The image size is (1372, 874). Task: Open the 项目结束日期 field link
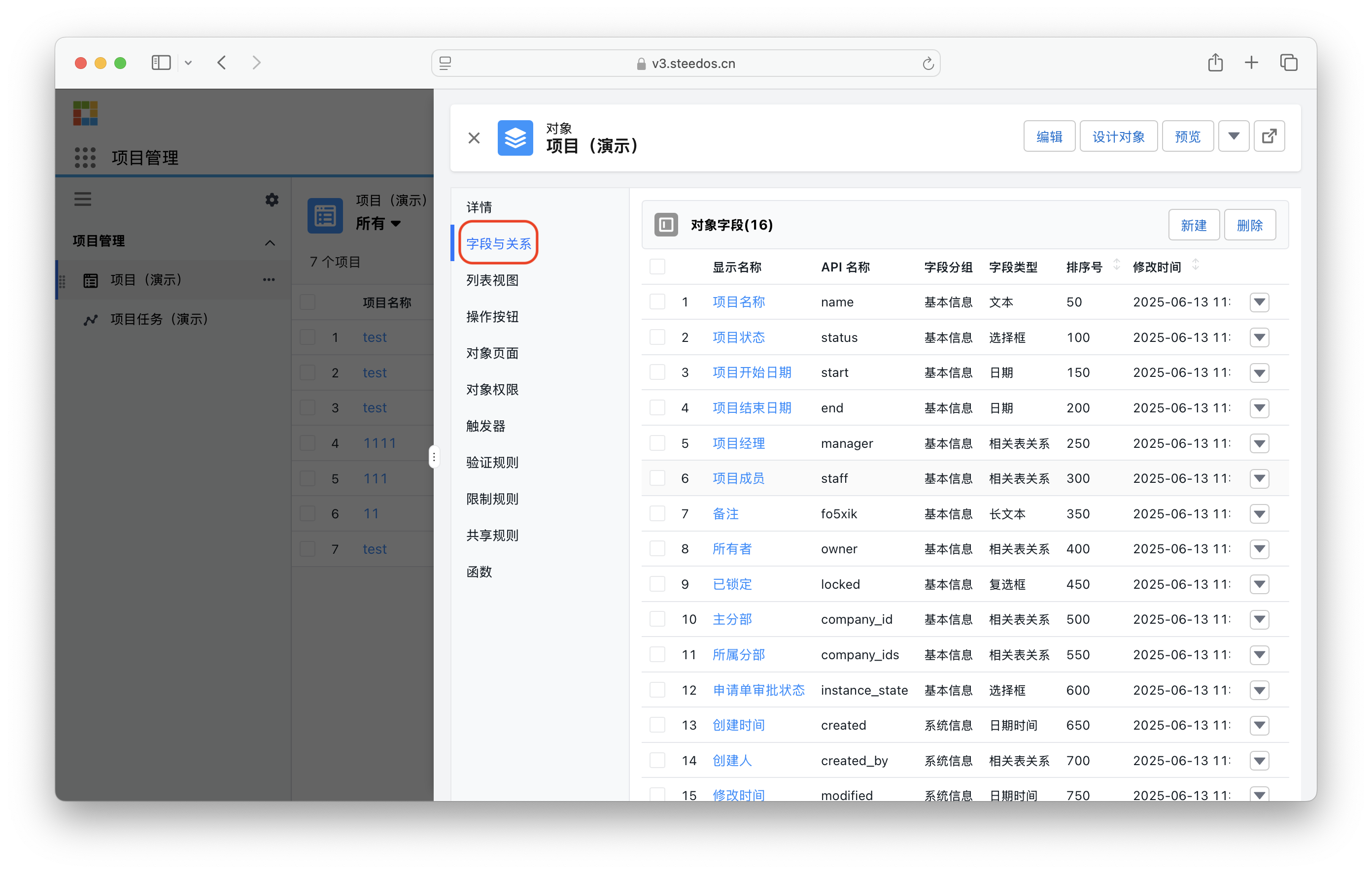(752, 407)
